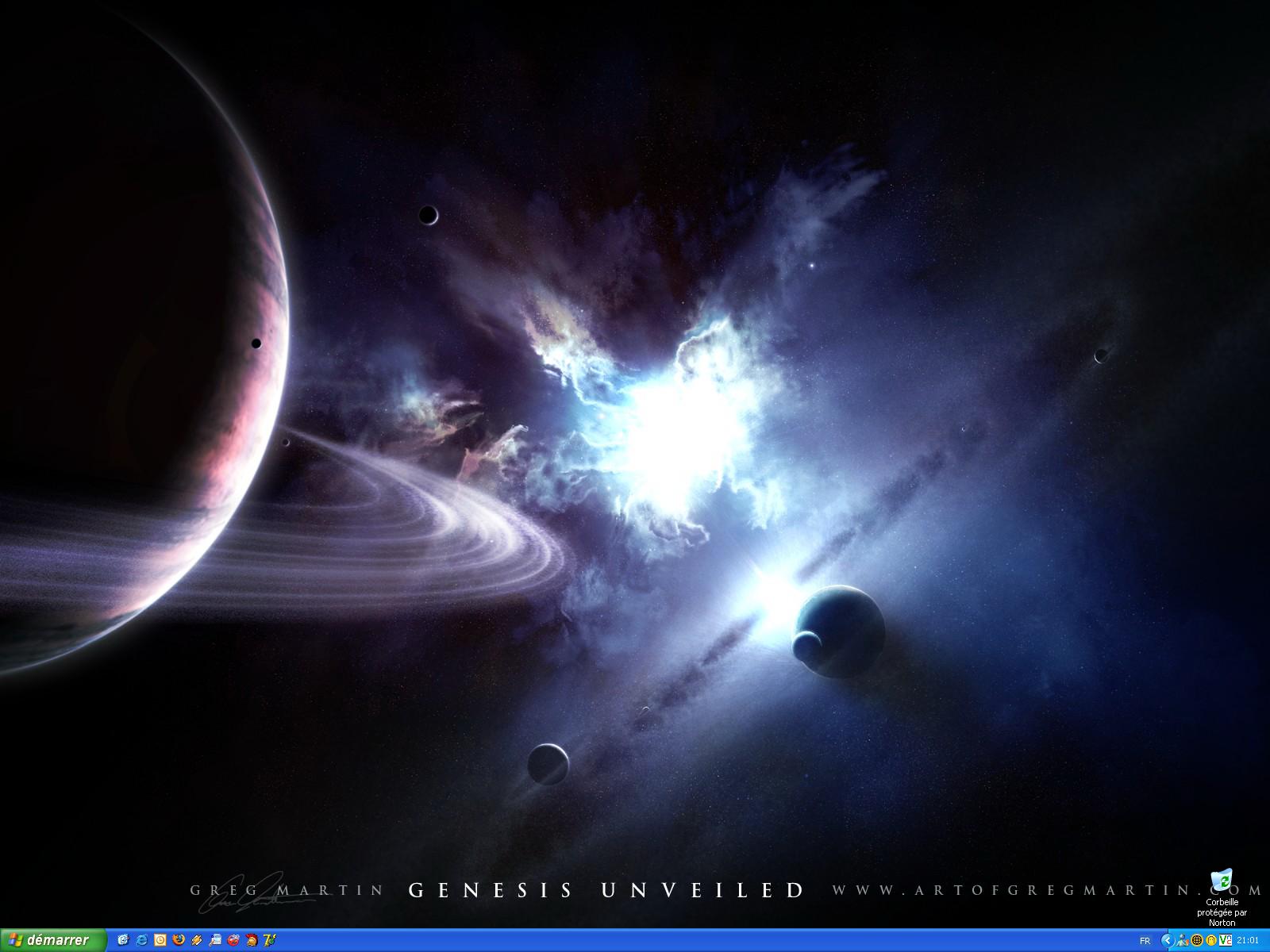Open the Winamp lightning bolt icon
Screen dimensions: 1270x952
point(197,940)
